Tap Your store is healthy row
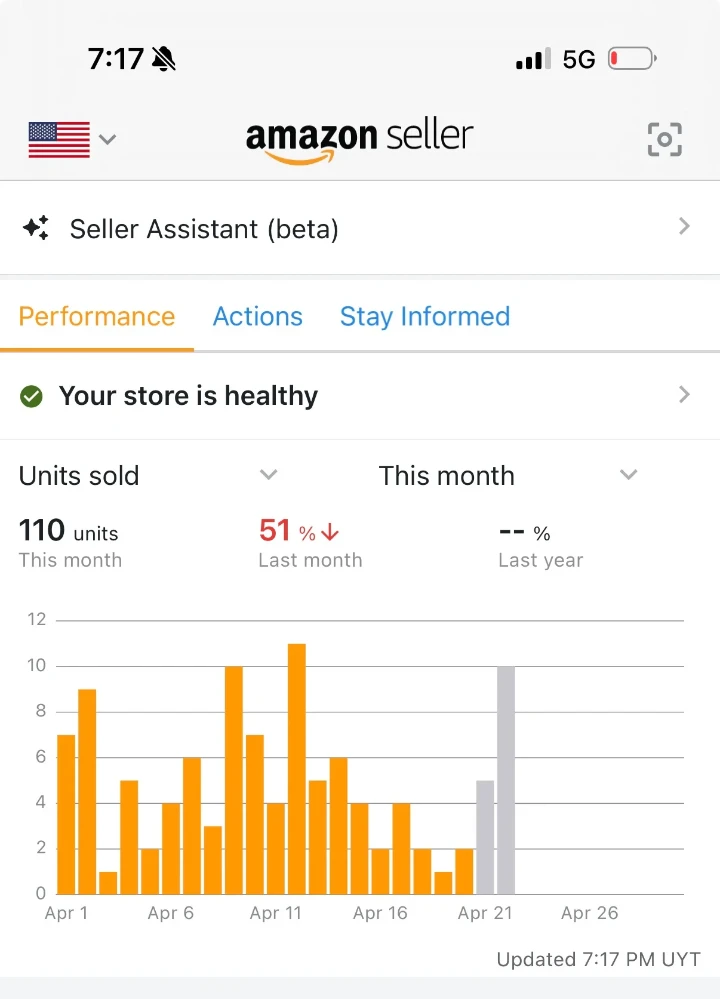Screen dimensions: 720x999 360,396
